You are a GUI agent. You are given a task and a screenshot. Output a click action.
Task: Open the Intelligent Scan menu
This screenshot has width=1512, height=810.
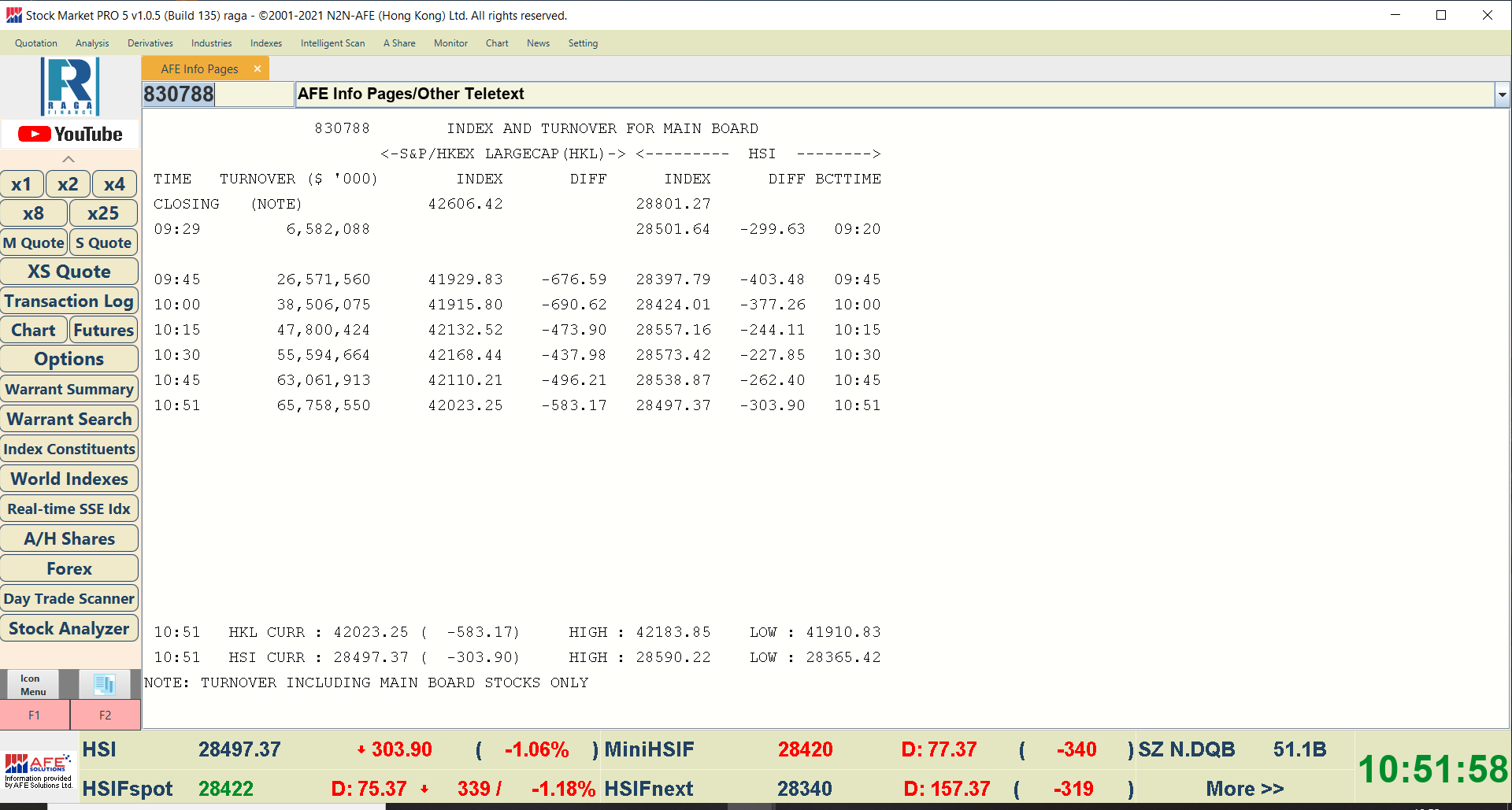click(332, 43)
